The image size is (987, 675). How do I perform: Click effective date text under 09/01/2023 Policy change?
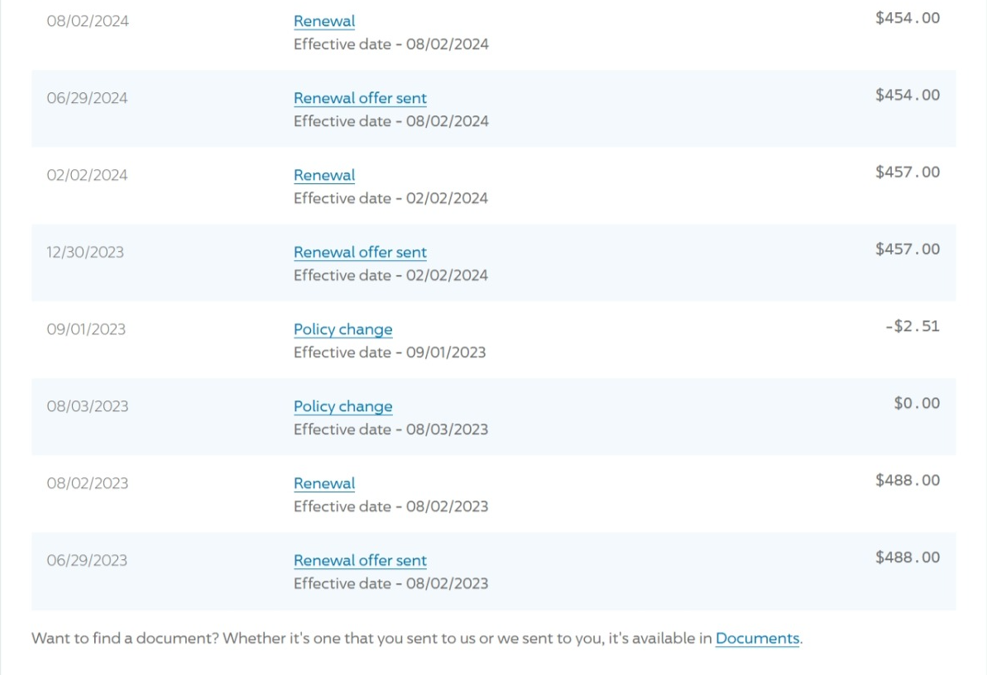[x=390, y=352]
